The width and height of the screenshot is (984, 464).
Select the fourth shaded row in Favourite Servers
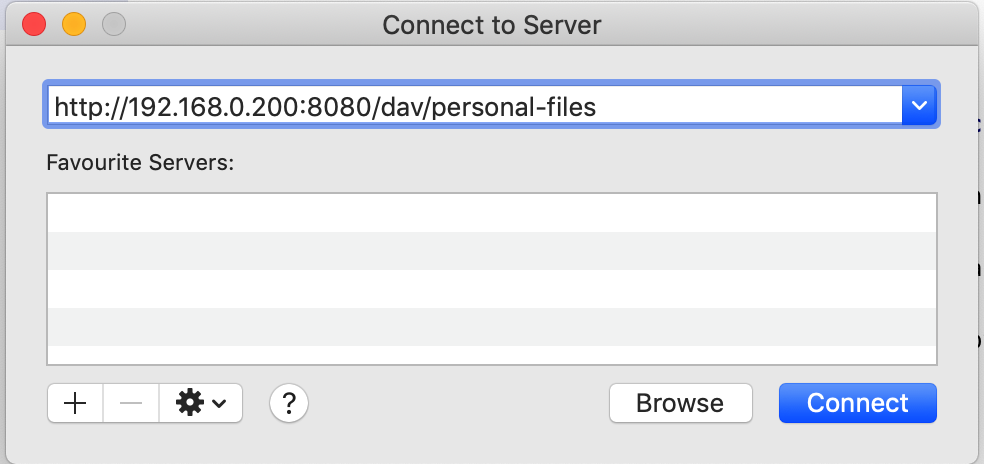[492, 326]
